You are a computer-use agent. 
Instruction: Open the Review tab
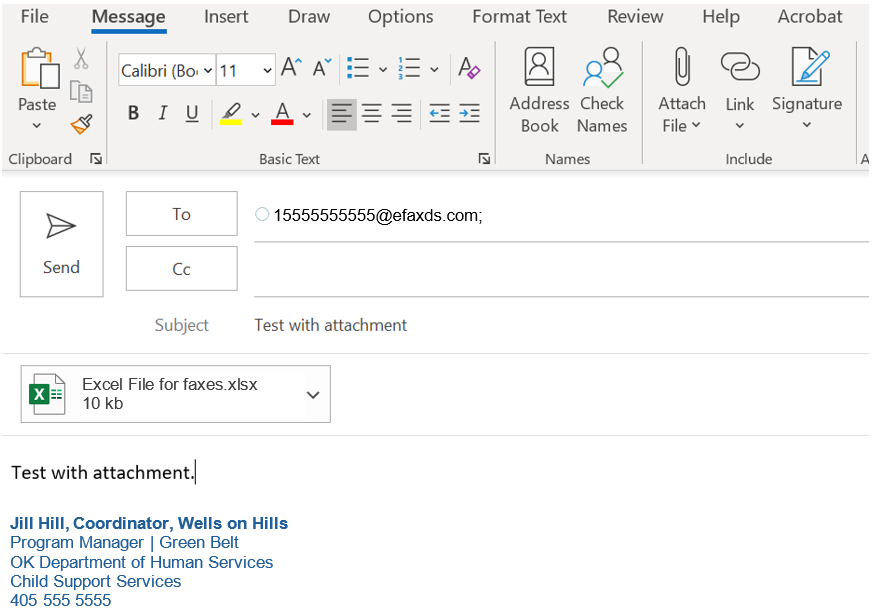635,16
